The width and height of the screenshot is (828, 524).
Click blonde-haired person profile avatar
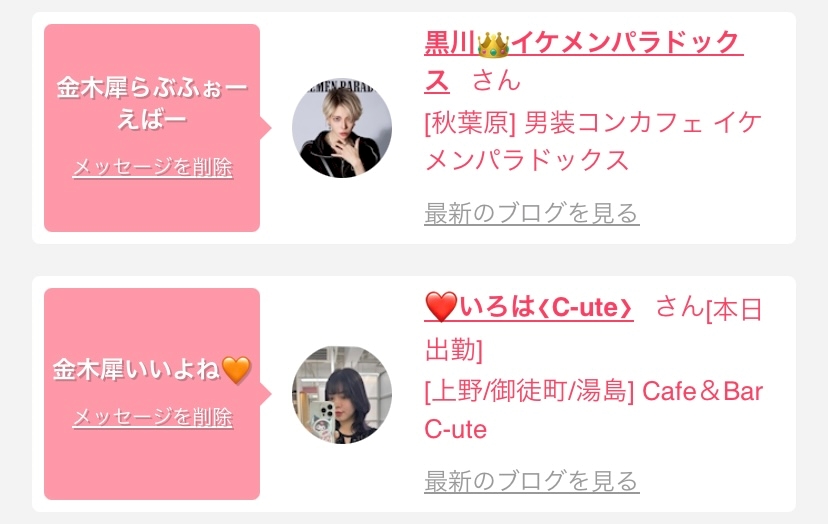coord(342,127)
